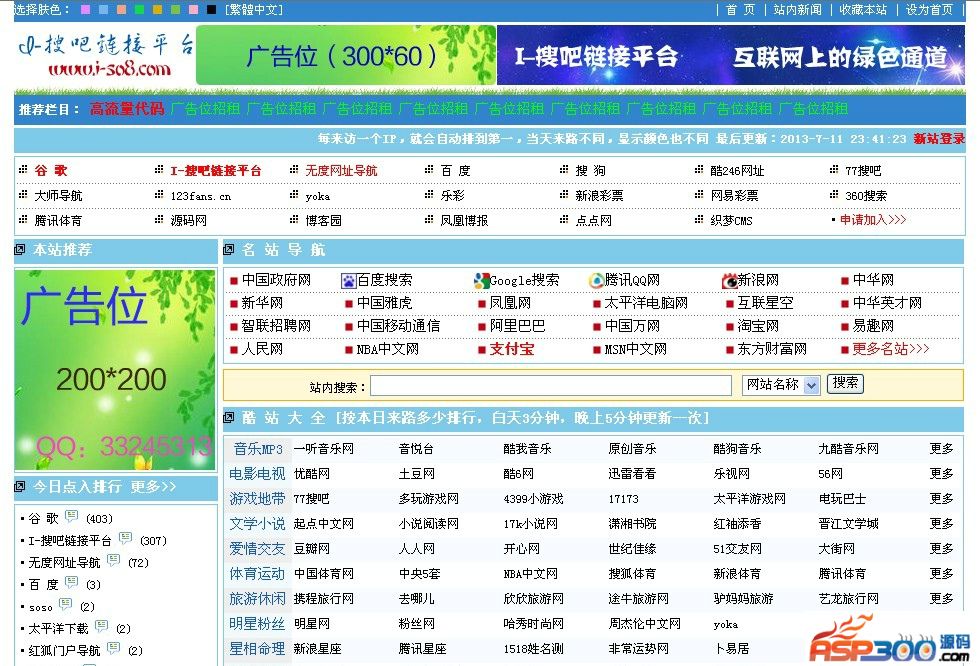Click 设为首页 in top navigation
The height and width of the screenshot is (666, 980).
929,9
